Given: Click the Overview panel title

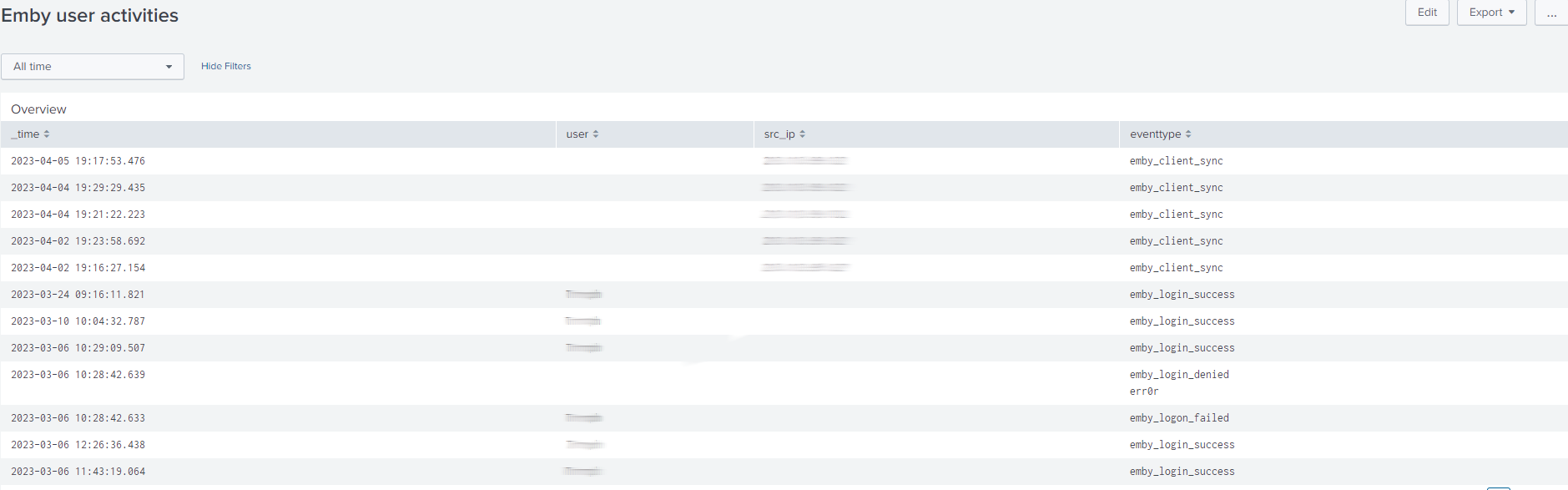Looking at the screenshot, I should (x=38, y=109).
